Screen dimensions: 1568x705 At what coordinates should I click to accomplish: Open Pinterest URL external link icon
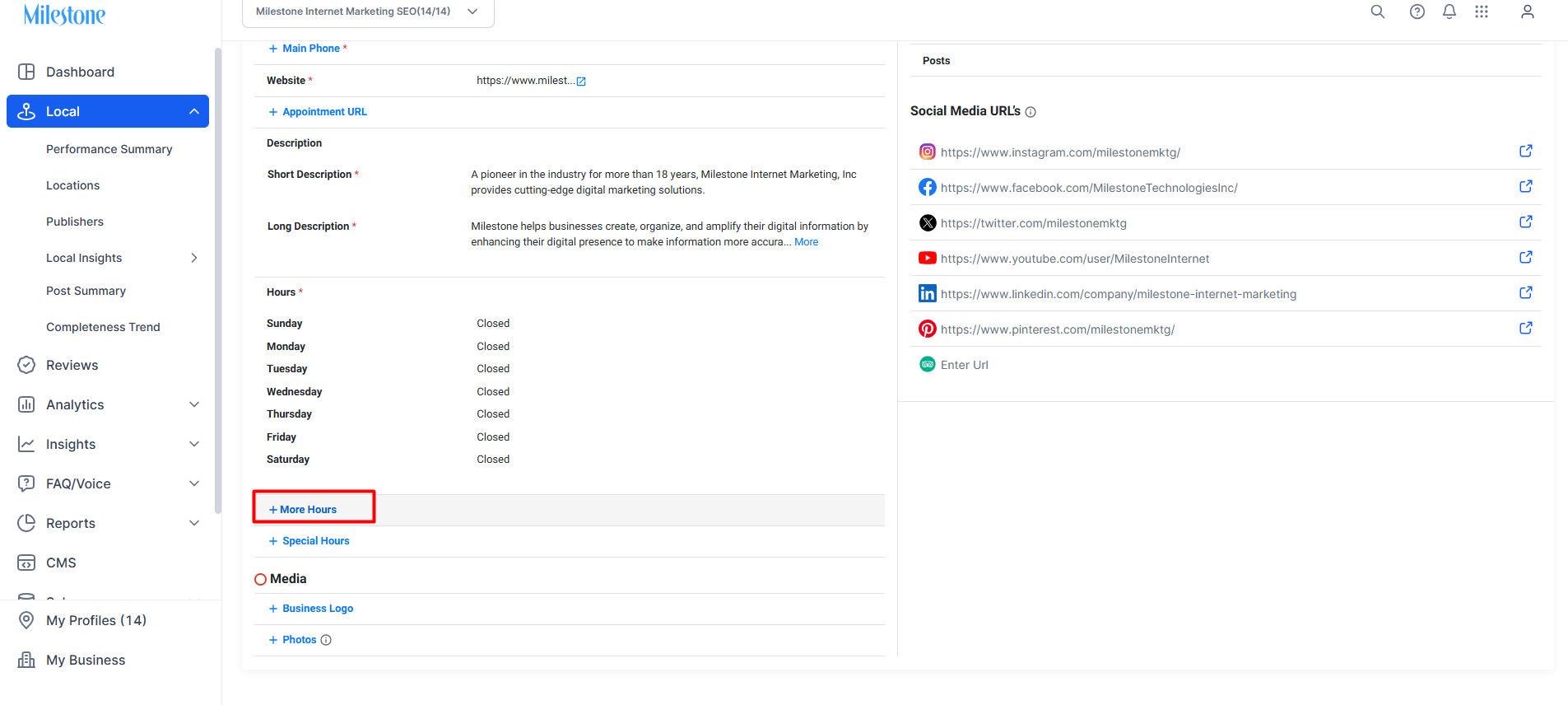(1525, 328)
